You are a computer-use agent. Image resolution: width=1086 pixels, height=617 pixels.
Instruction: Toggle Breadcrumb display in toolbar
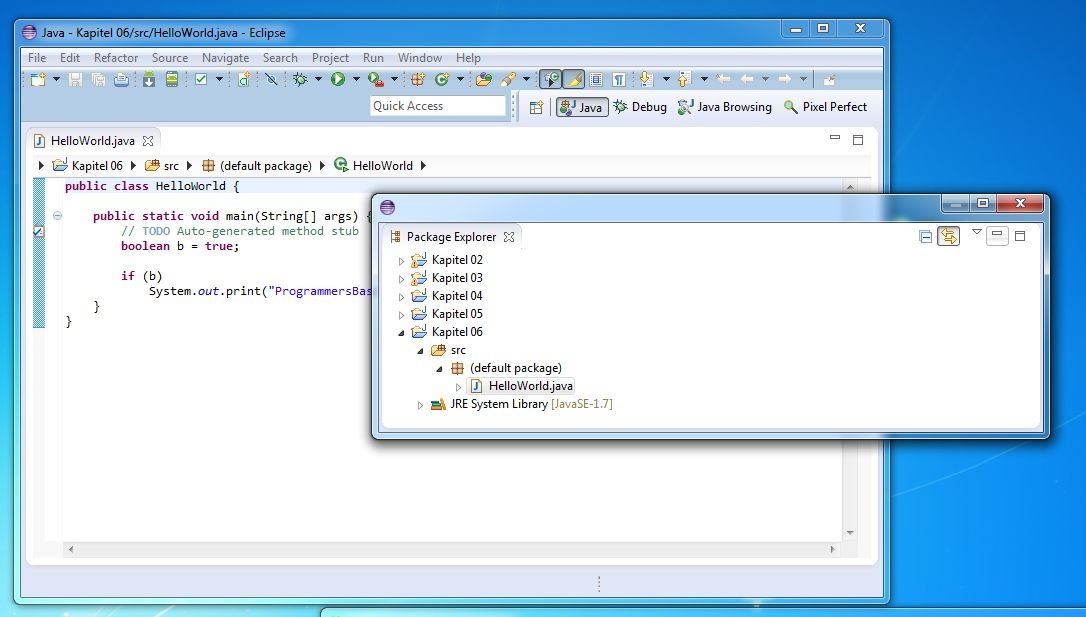click(x=551, y=80)
